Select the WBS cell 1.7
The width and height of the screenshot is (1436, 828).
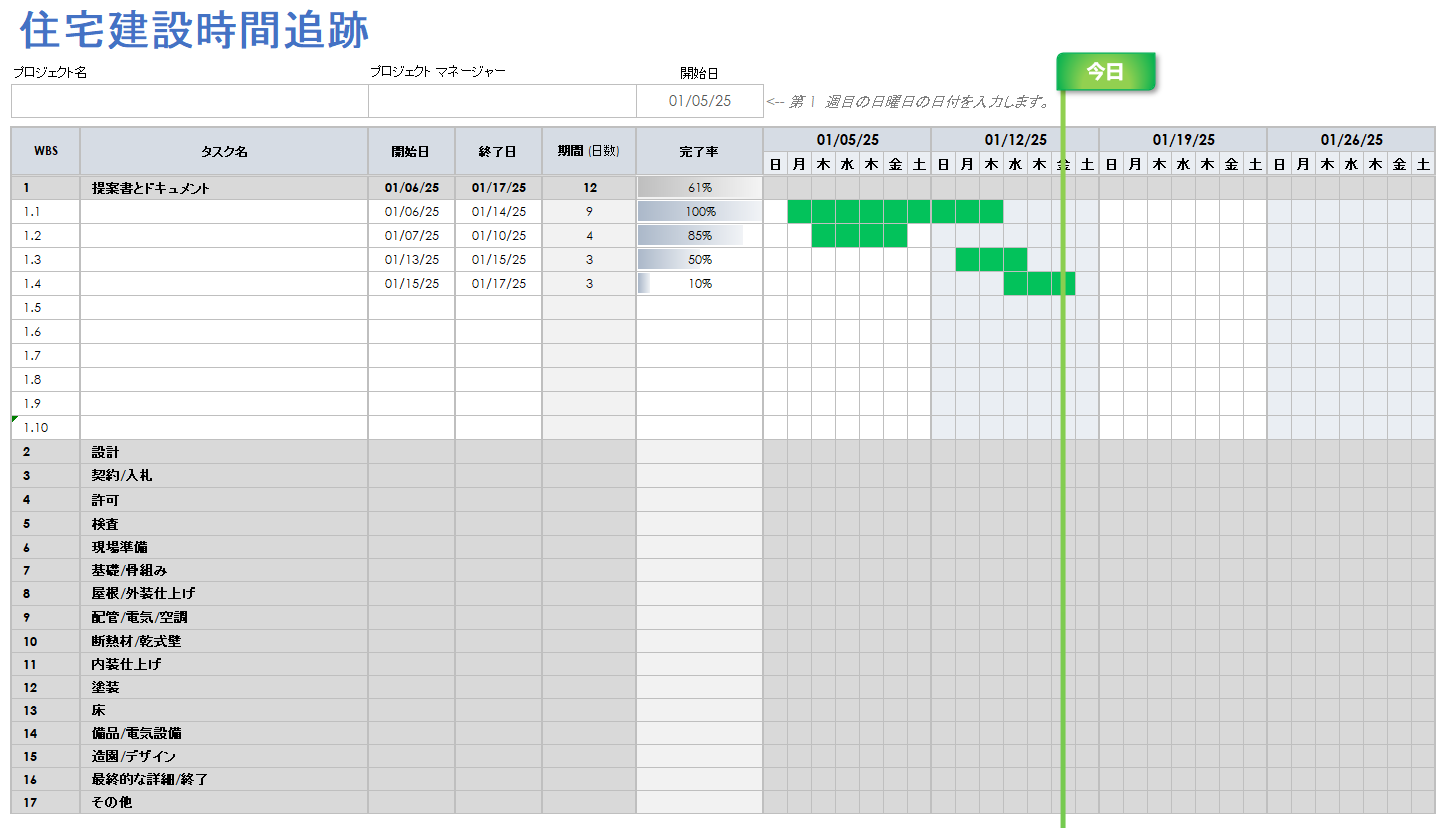46,356
